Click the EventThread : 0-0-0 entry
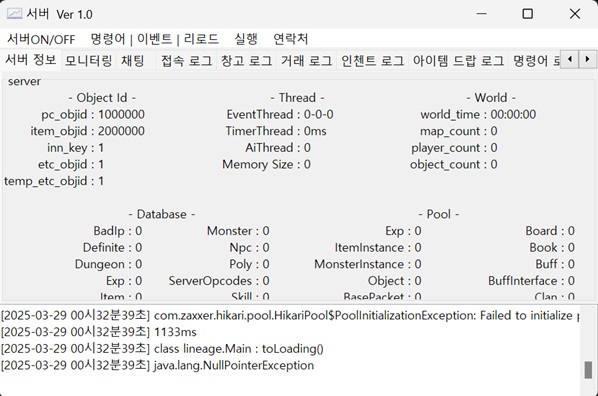The image size is (598, 396). pyautogui.click(x=280, y=114)
